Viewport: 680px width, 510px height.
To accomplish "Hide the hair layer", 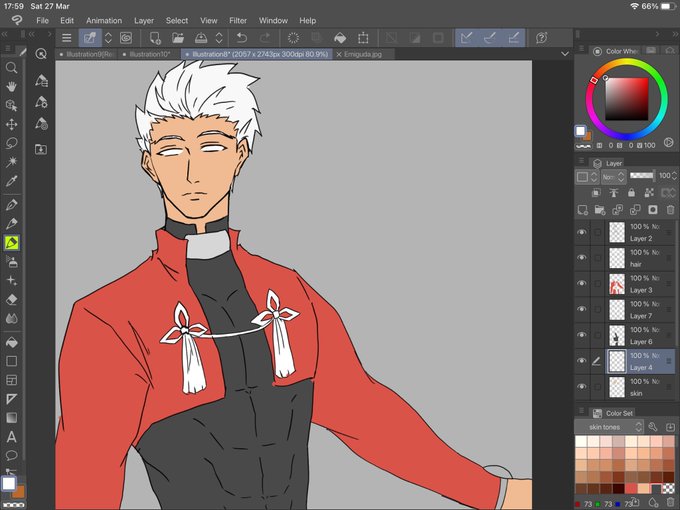I will pos(582,258).
